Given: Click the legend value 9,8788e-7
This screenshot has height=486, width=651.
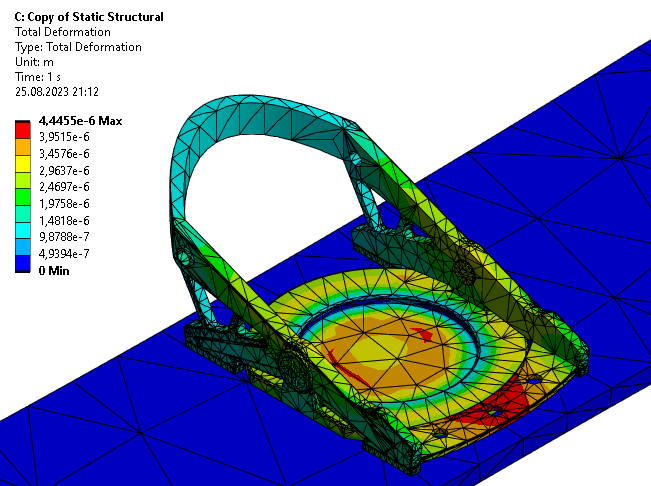Looking at the screenshot, I should tap(64, 237).
